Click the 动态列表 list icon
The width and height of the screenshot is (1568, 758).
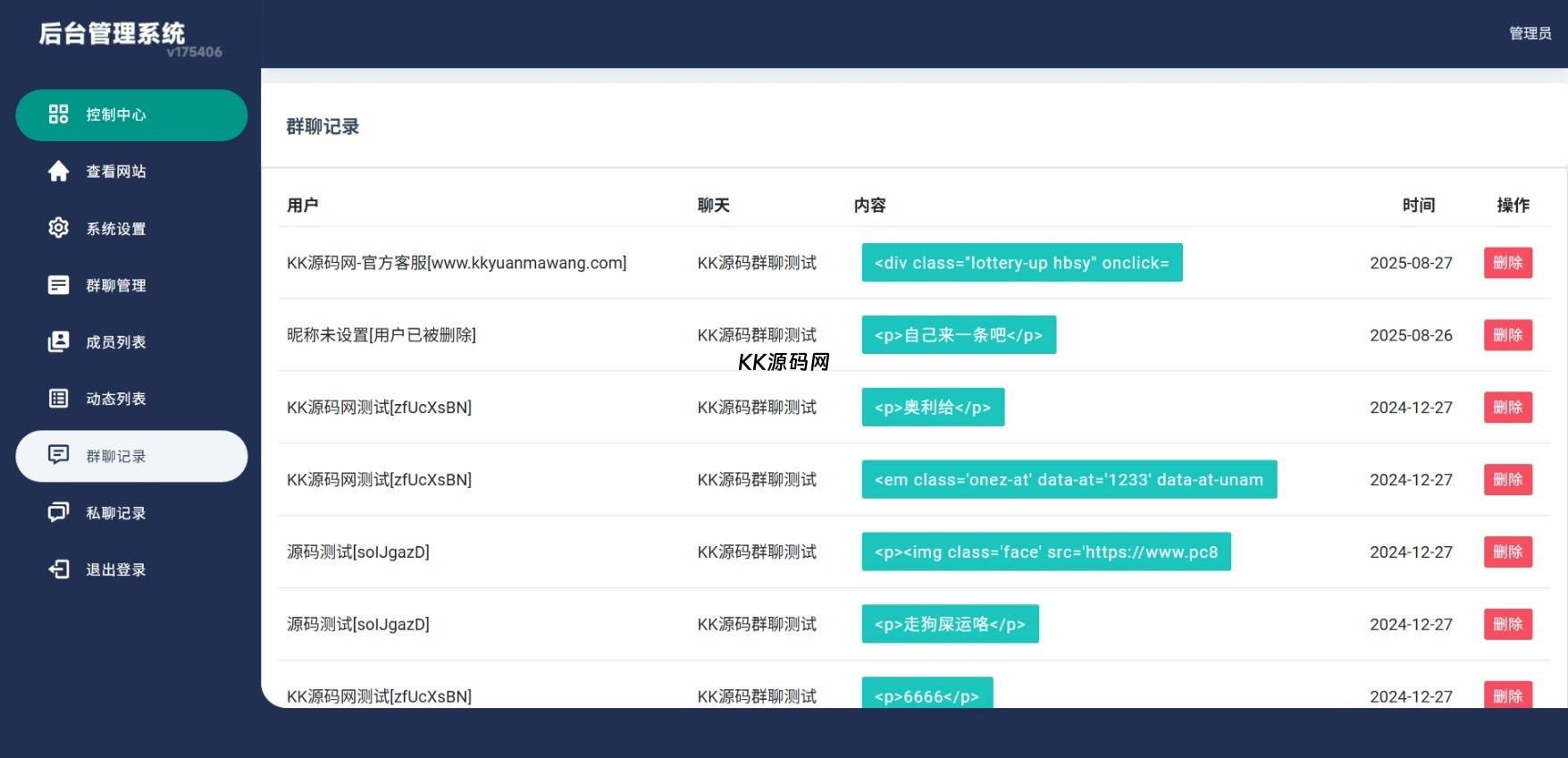(x=58, y=399)
